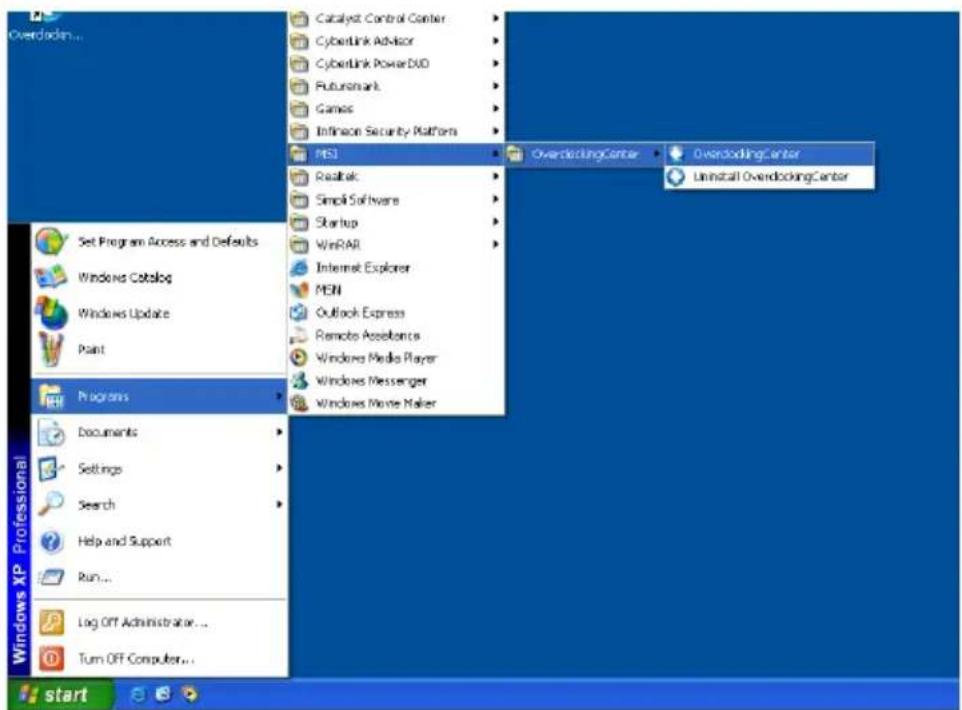962x710 pixels.
Task: Click the Simpli Software folder icon
Action: pyautogui.click(x=299, y=200)
